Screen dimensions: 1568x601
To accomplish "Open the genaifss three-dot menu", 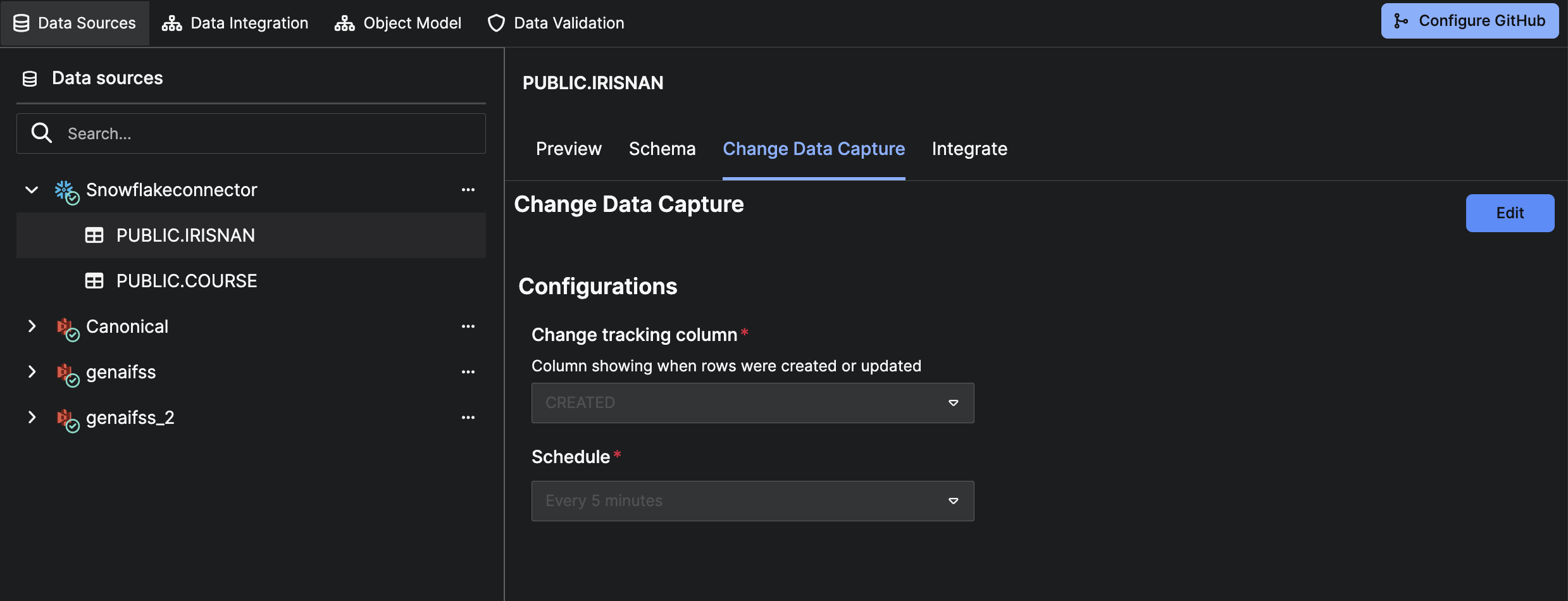I will [468, 372].
